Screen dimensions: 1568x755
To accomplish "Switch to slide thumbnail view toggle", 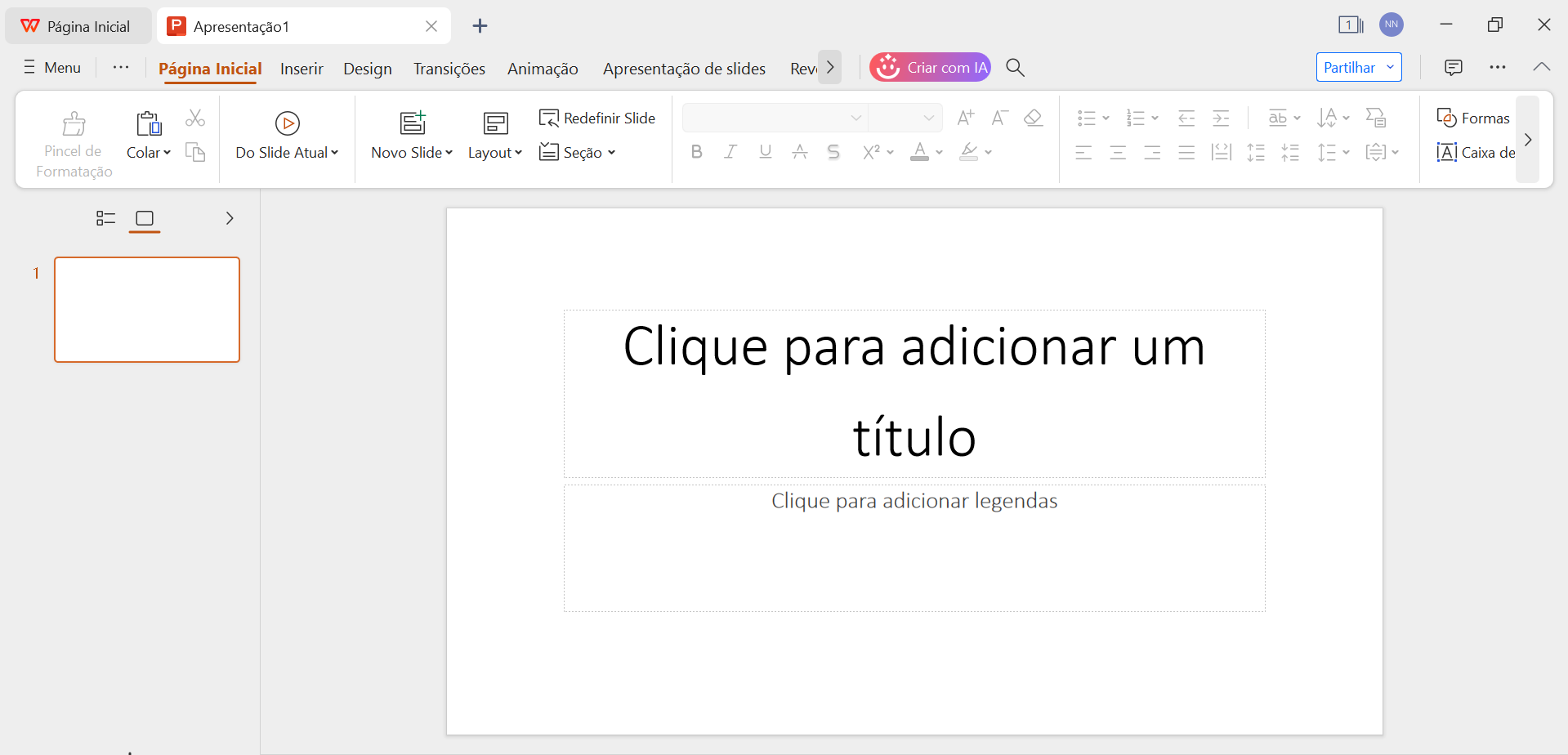I will click(145, 218).
